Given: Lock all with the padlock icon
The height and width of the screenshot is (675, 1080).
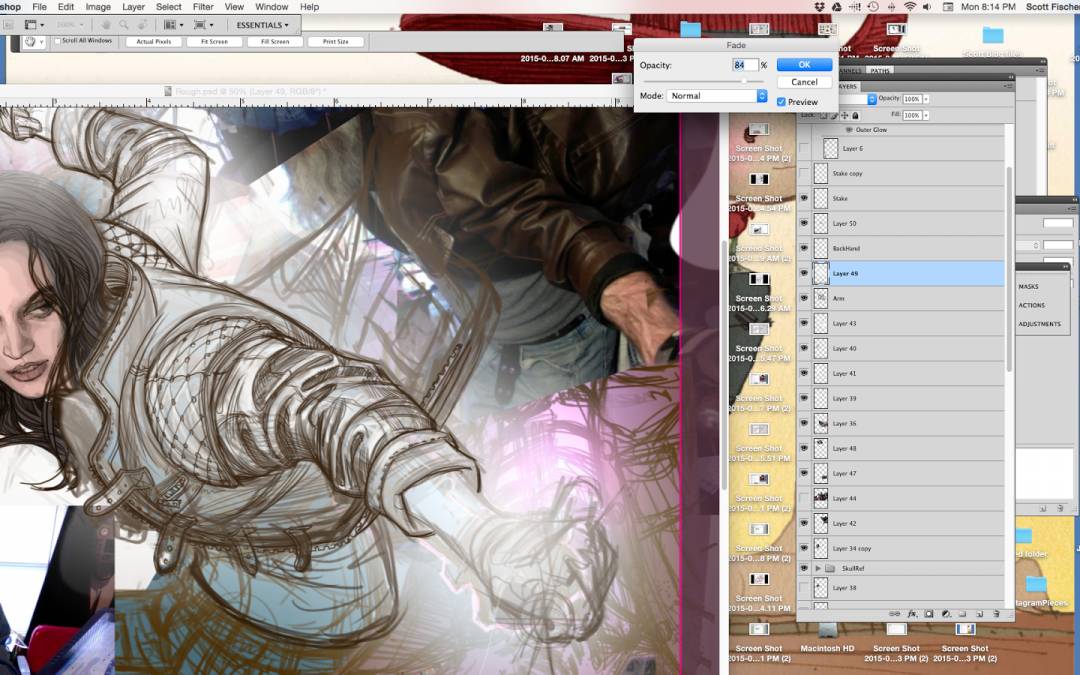Looking at the screenshot, I should coord(855,115).
